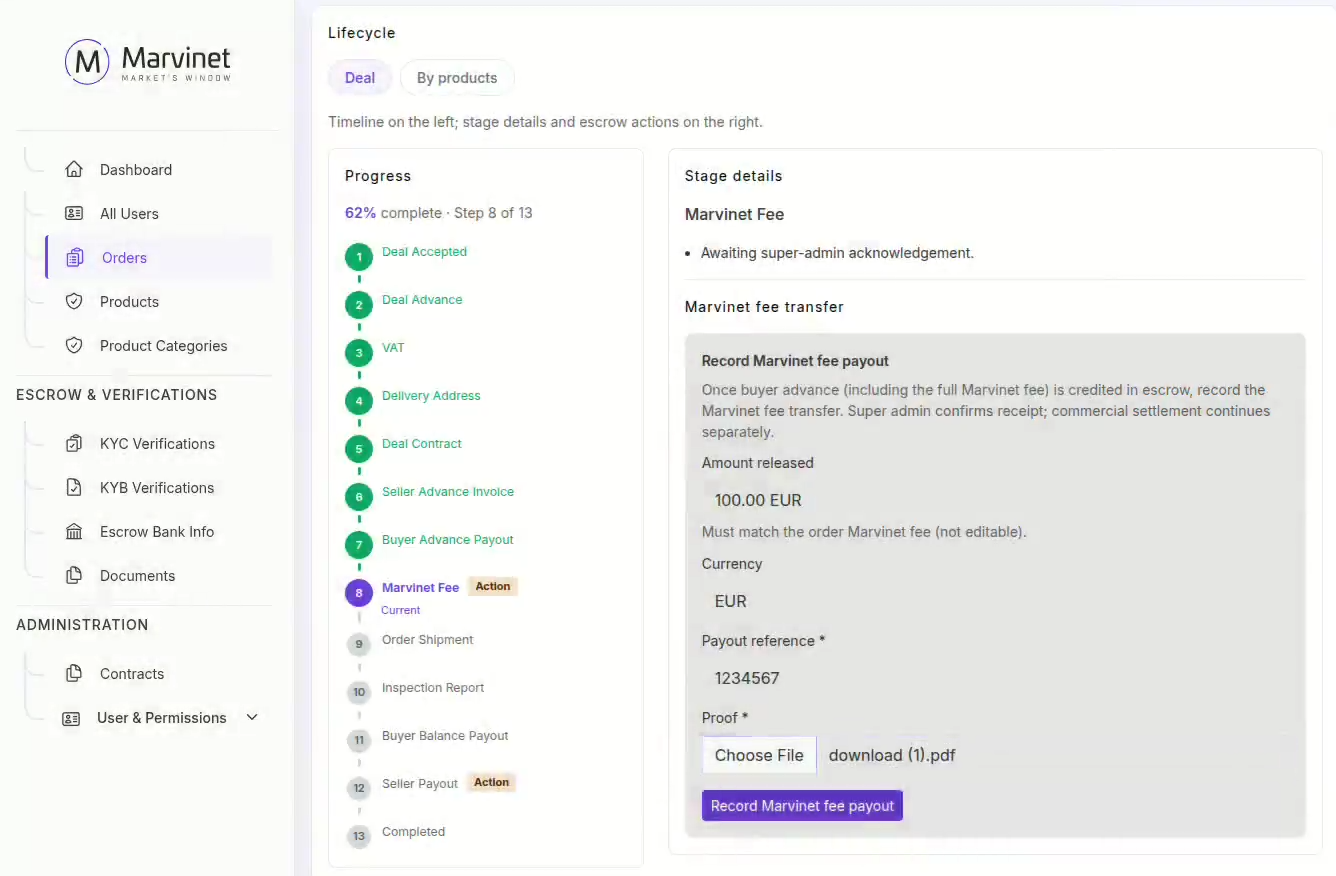Click the Action badge beside Seller Payout

(491, 783)
